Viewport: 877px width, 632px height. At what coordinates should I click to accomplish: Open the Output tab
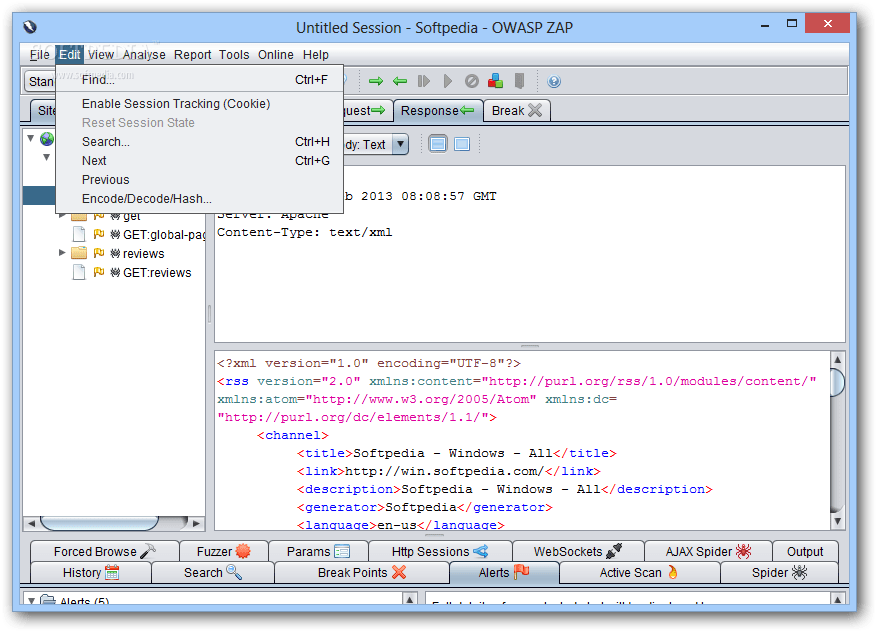point(805,551)
